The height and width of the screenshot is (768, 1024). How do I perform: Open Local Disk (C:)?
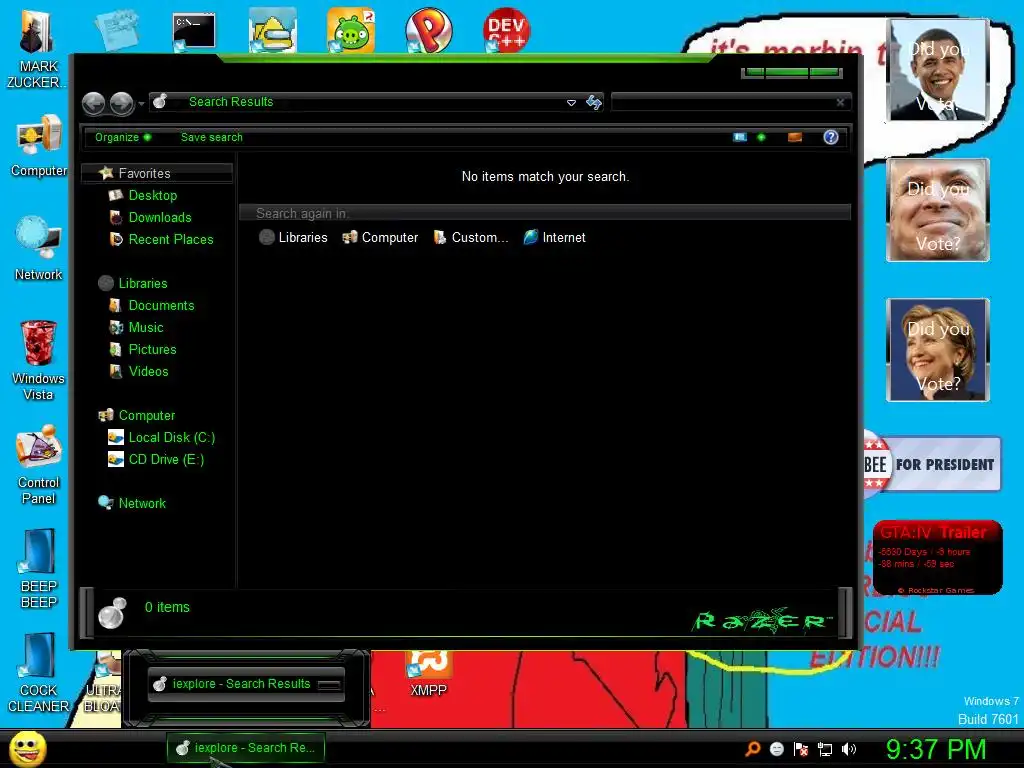click(x=172, y=438)
